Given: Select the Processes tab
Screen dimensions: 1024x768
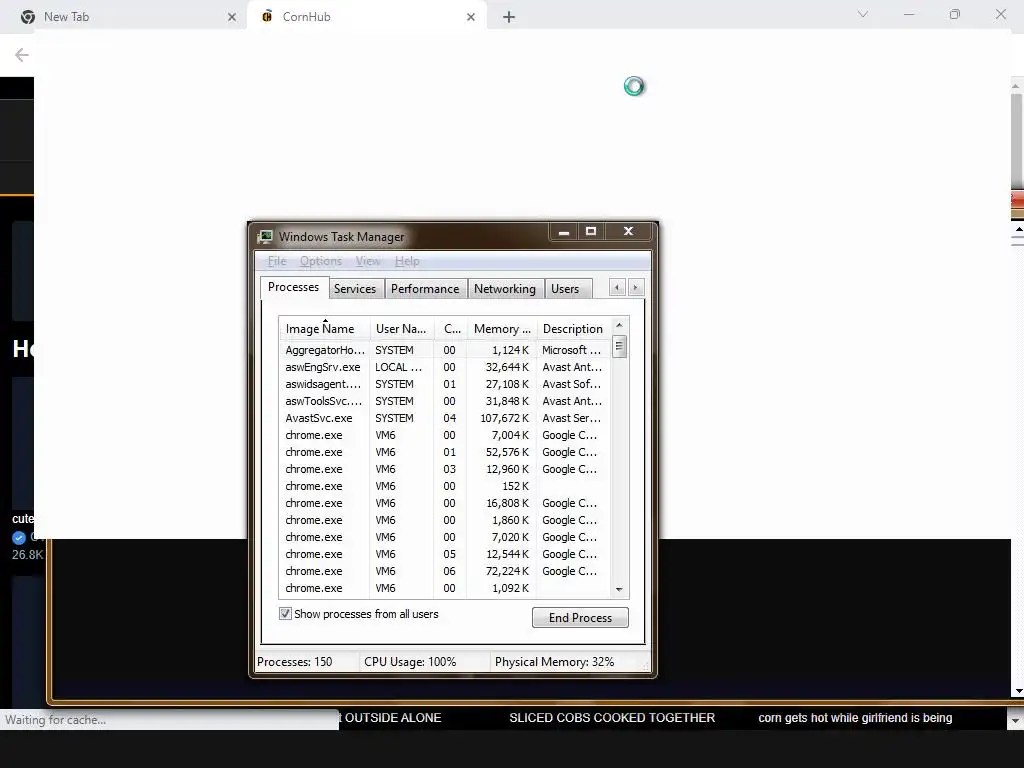Looking at the screenshot, I should [293, 287].
